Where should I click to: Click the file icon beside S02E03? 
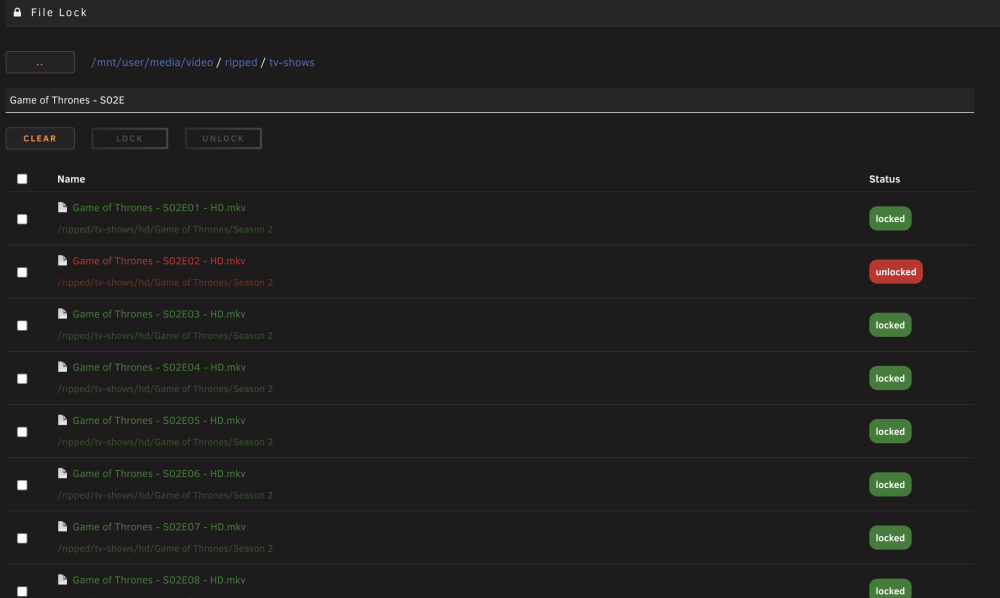pos(62,314)
